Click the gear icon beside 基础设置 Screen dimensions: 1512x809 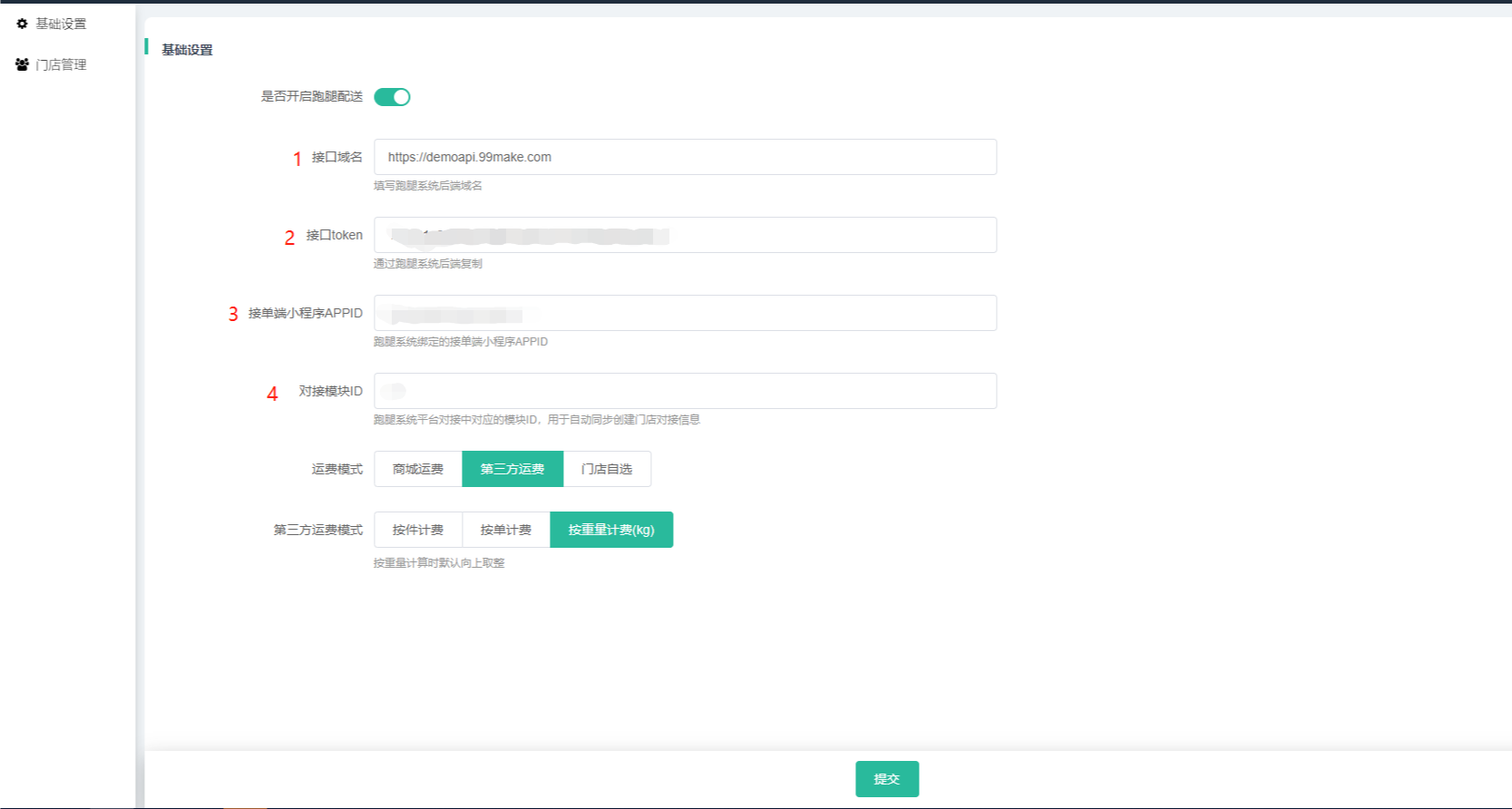22,24
